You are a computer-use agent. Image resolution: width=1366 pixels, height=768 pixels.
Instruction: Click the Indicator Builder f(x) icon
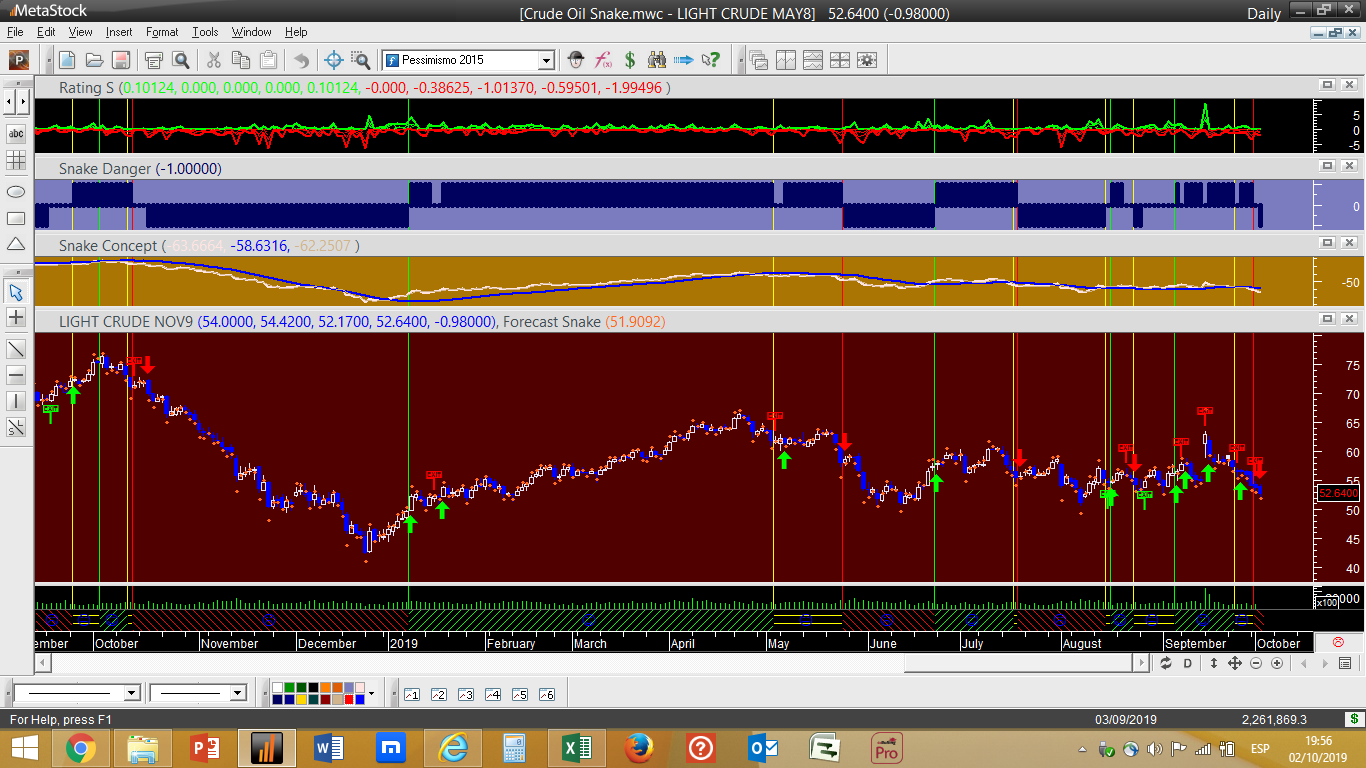(x=603, y=60)
